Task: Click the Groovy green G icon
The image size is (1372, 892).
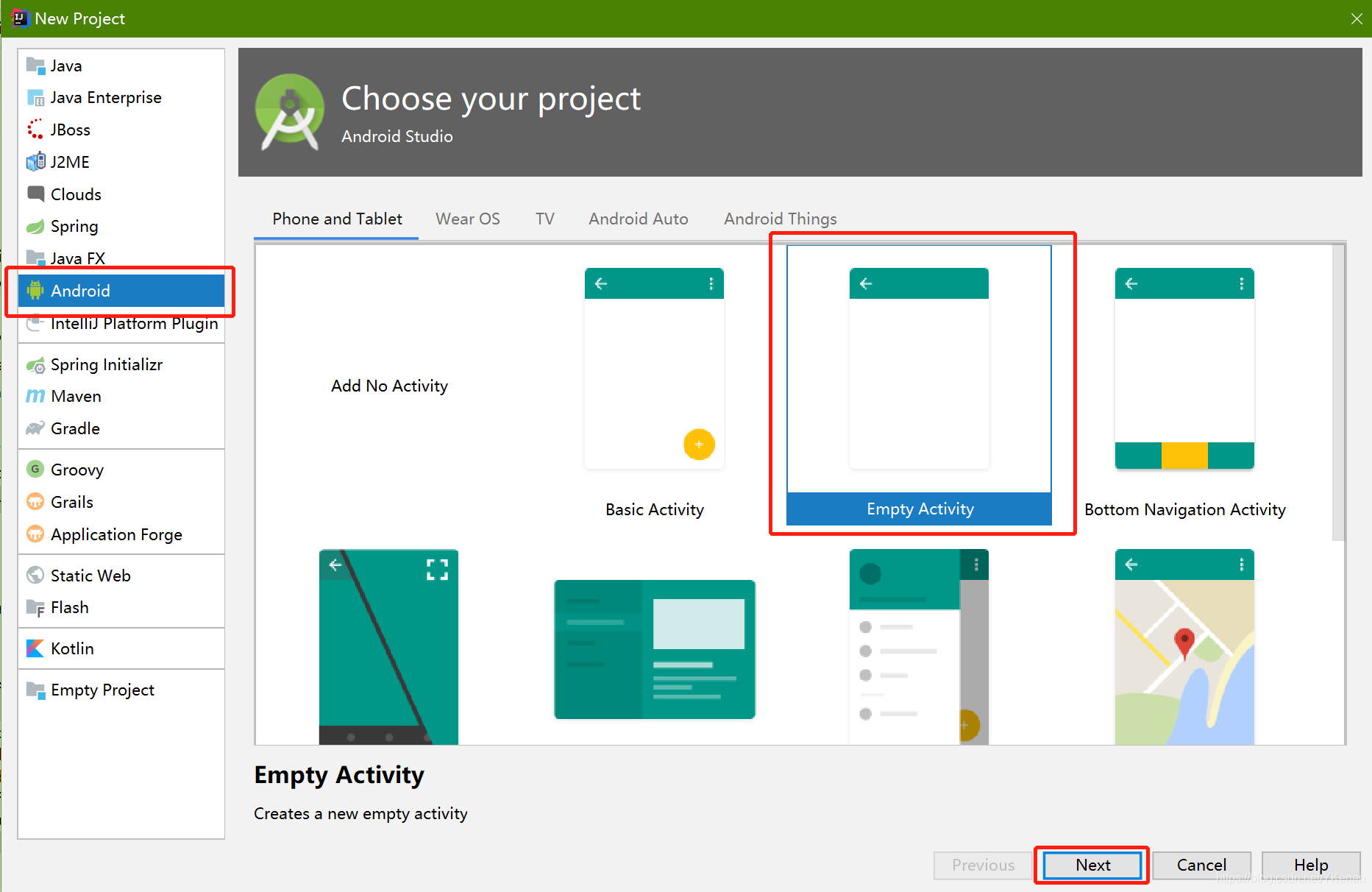Action: (35, 470)
